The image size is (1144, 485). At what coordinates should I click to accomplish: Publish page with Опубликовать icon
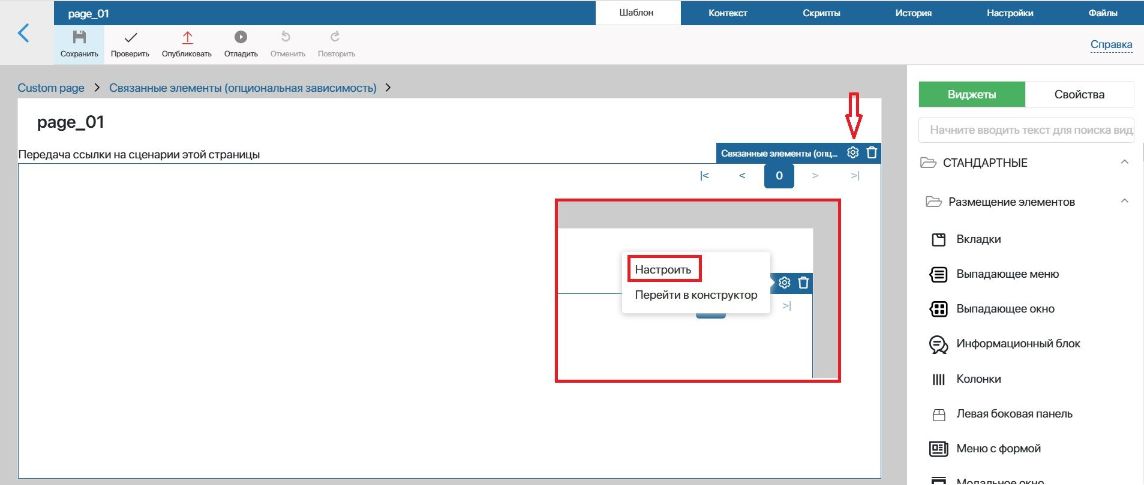[187, 37]
